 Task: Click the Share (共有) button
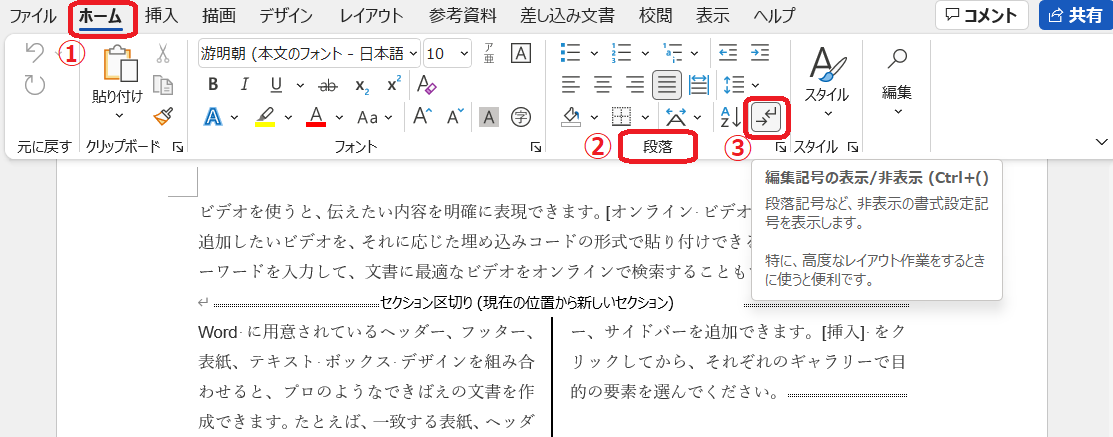coord(1075,15)
